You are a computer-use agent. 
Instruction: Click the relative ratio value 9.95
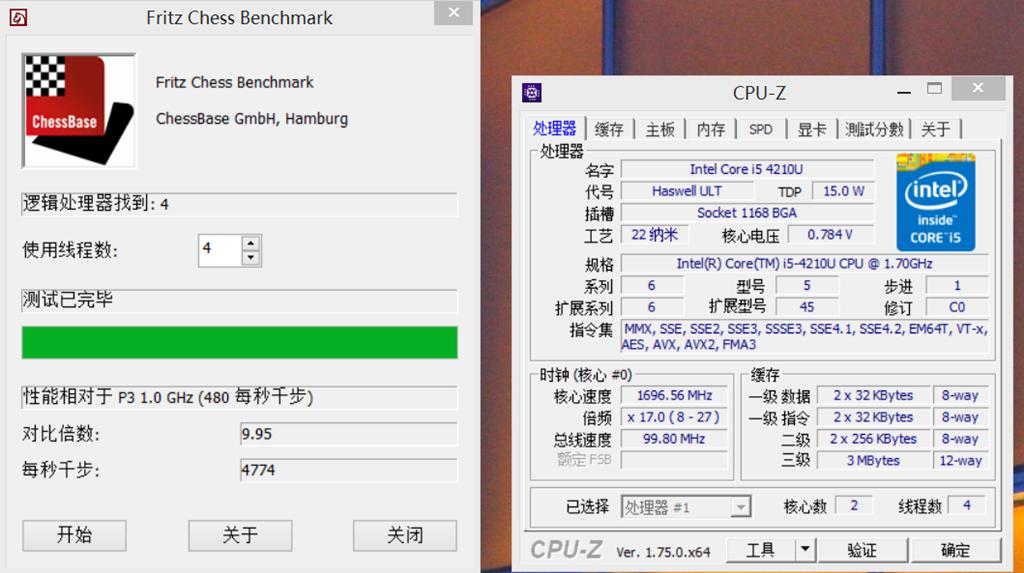(349, 434)
